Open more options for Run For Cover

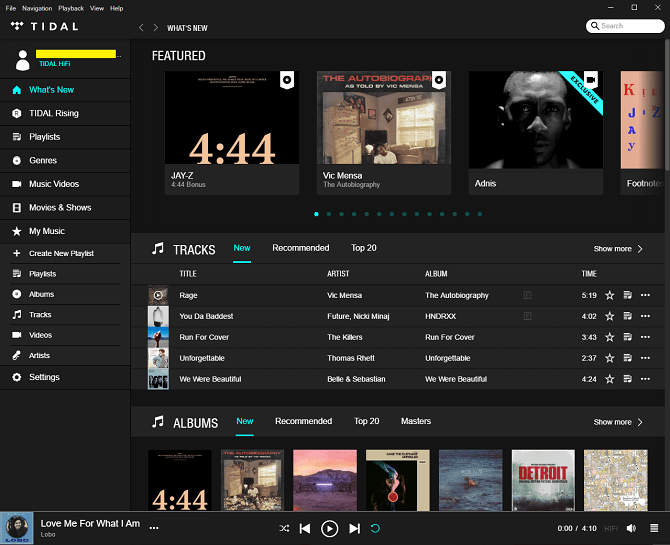(645, 337)
